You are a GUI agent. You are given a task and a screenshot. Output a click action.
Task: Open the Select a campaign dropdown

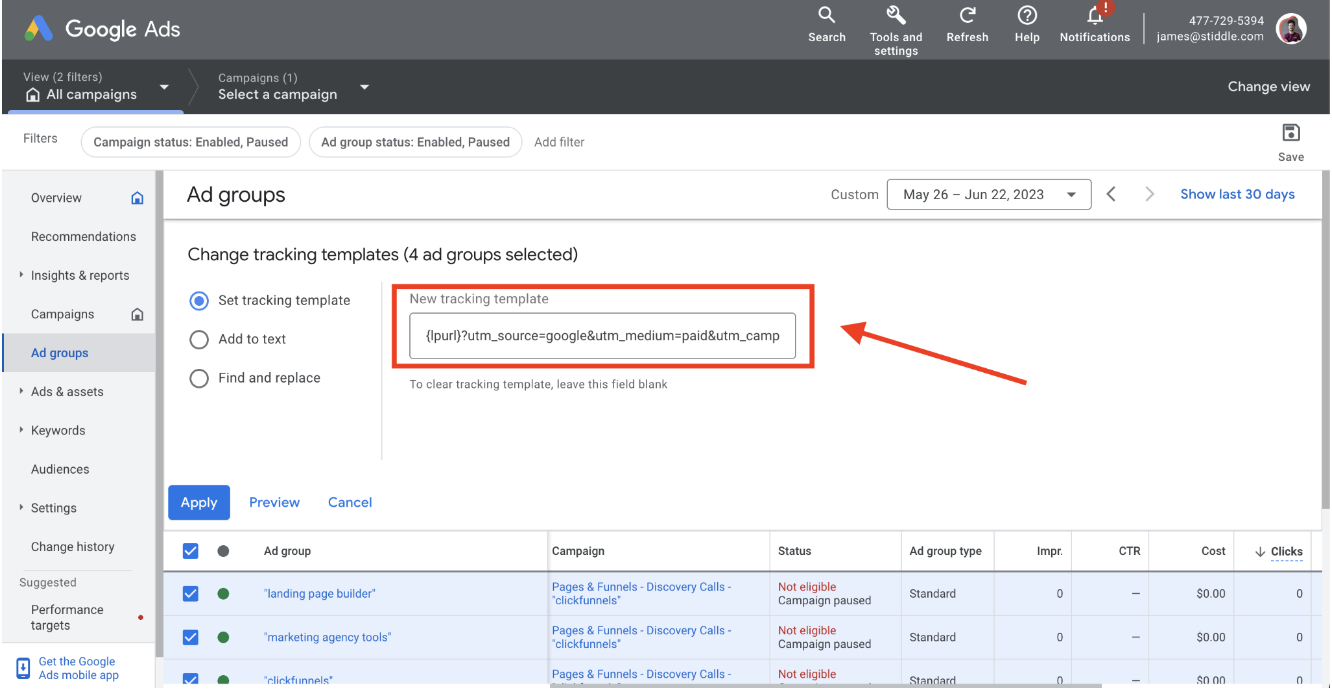coord(365,87)
